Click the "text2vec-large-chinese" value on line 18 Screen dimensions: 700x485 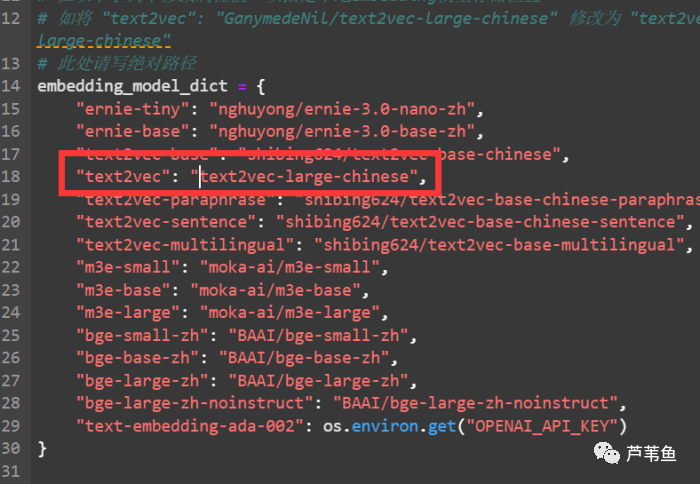(304, 176)
